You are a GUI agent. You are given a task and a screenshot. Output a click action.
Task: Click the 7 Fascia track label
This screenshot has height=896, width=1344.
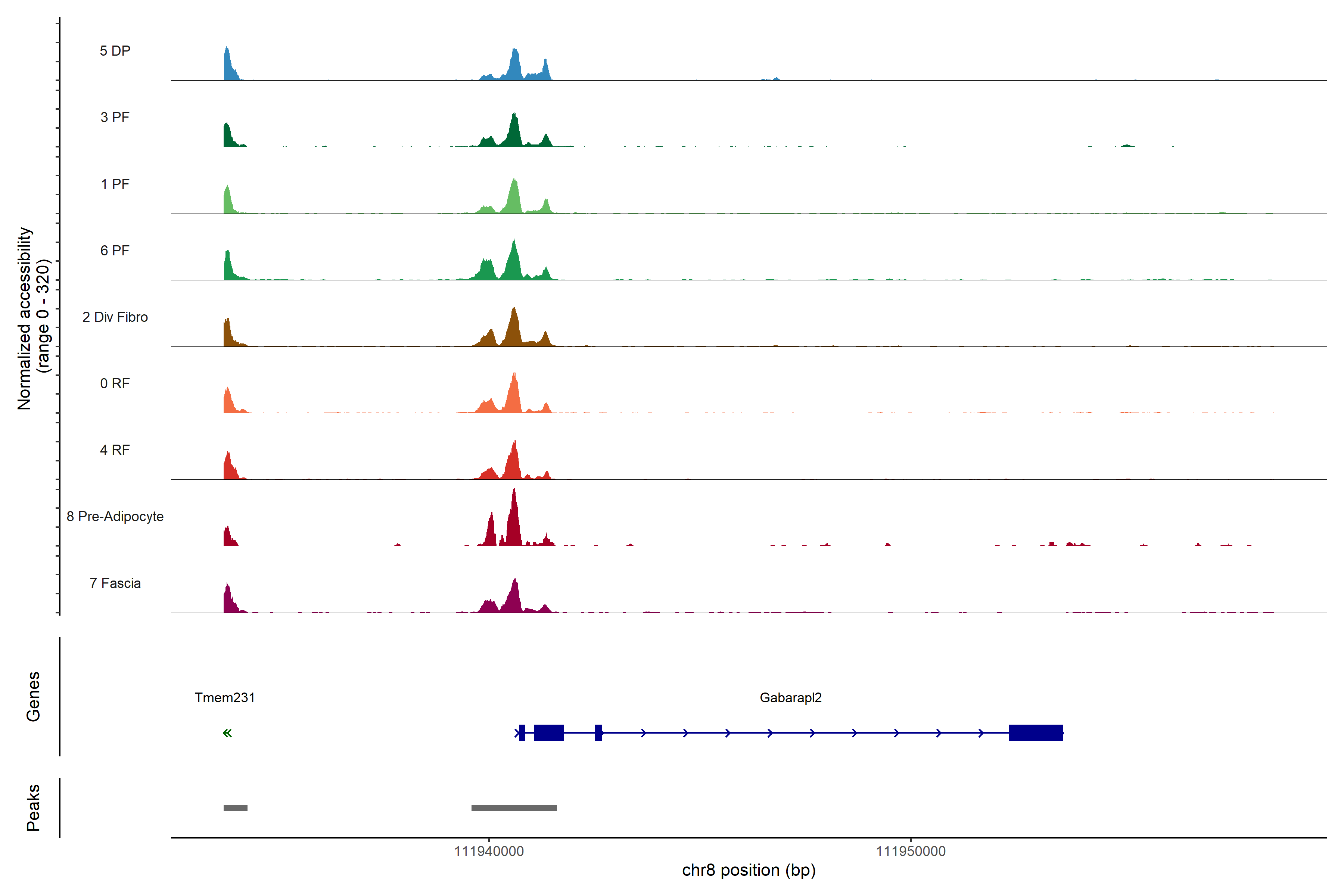[x=115, y=584]
